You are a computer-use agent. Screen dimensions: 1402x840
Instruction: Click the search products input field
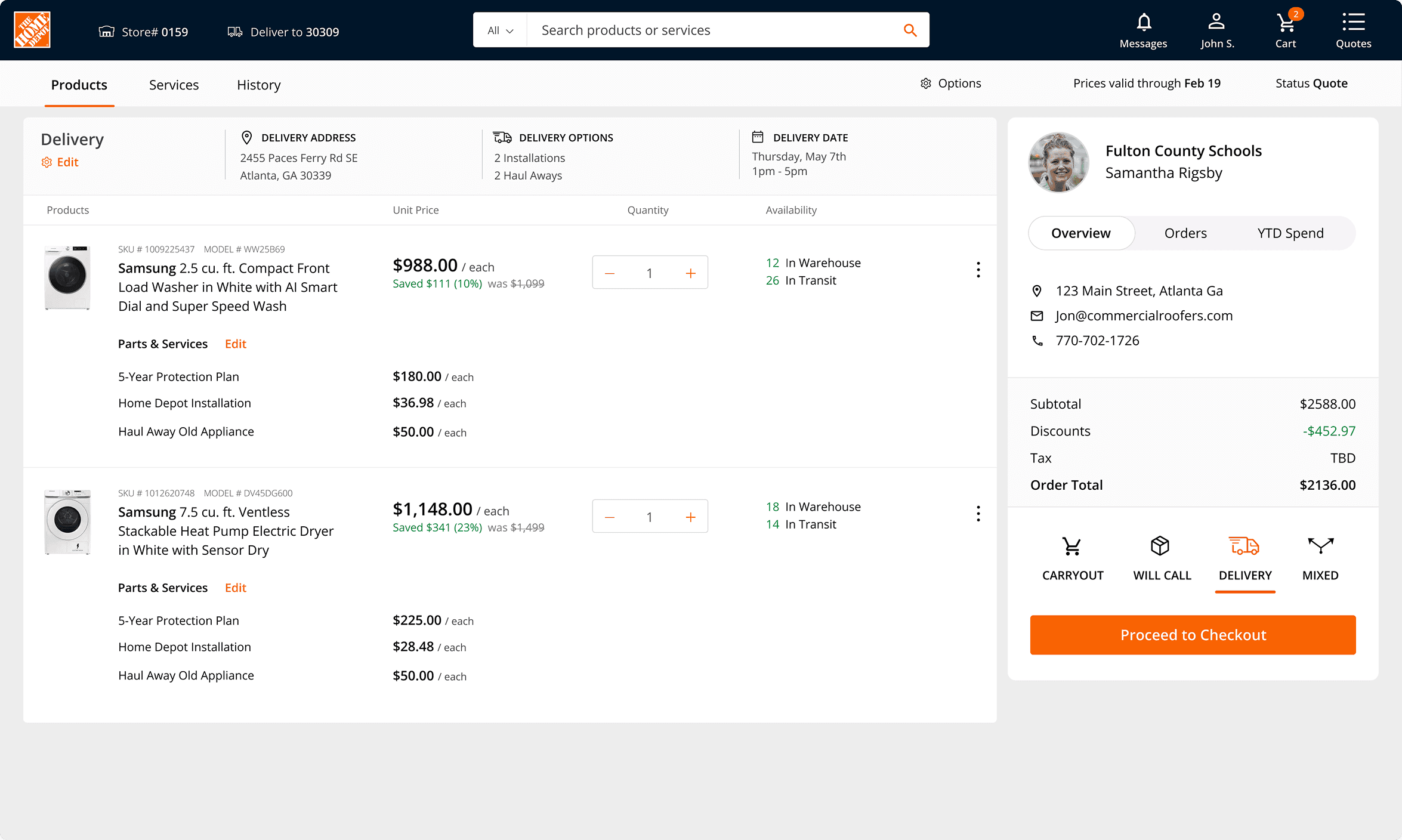pos(710,30)
